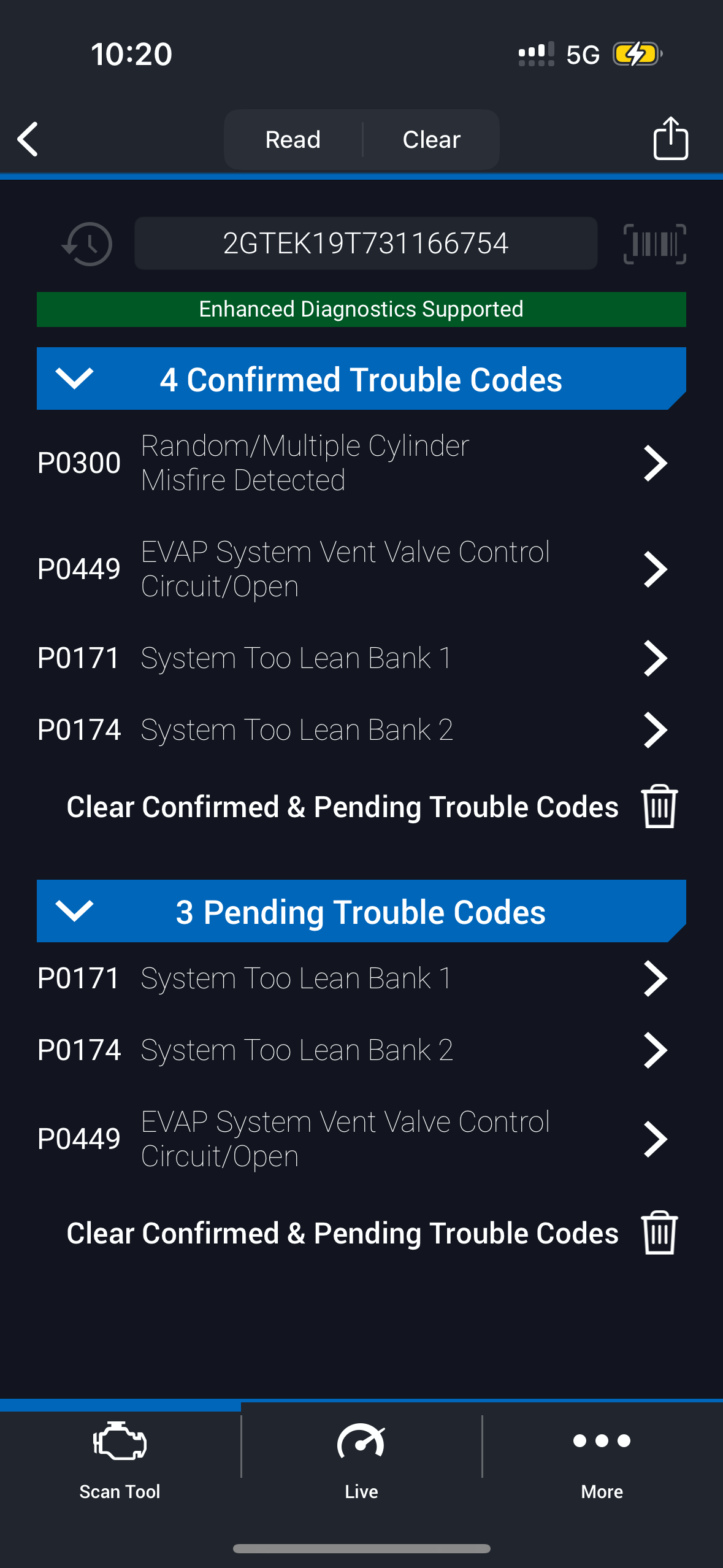The height and width of the screenshot is (1568, 723).
Task: Collapse the 3 Pending Trouble Codes section
Action: [x=74, y=911]
